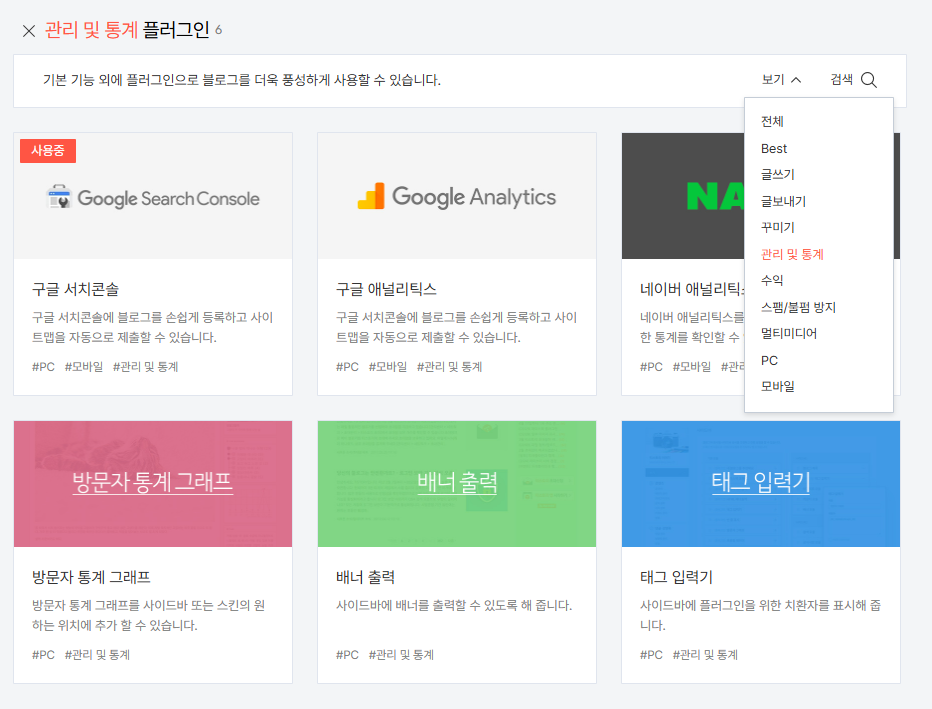This screenshot has height=709, width=932.
Task: Open Google Analytics plugin thumbnail
Action: pos(456,196)
